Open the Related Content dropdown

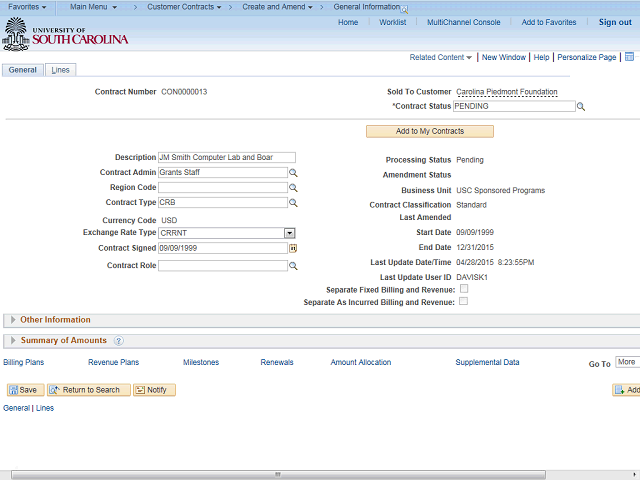tap(440, 57)
